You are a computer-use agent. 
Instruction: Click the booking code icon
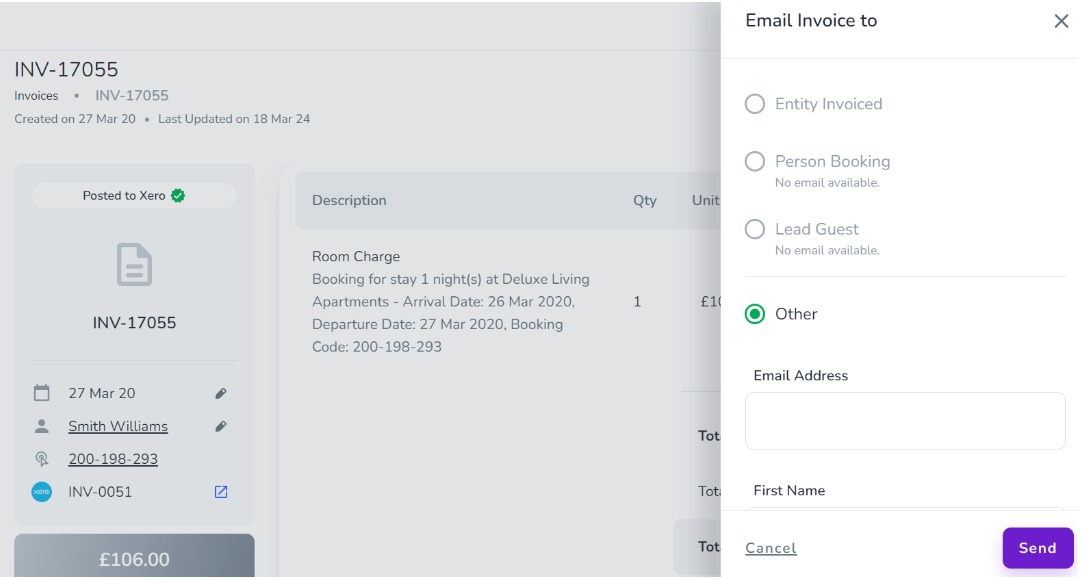41,459
